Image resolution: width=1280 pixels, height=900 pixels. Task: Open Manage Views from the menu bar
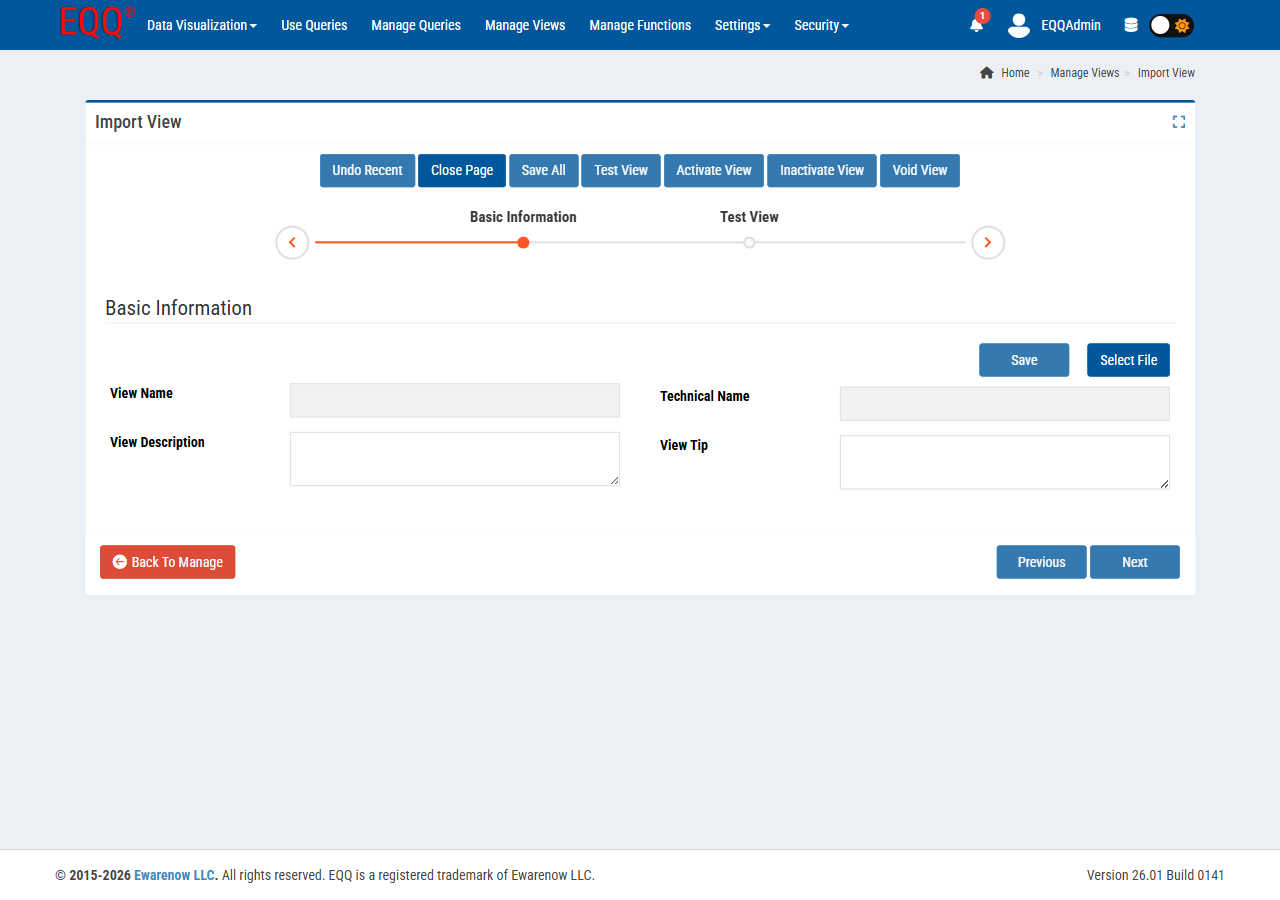tap(525, 25)
